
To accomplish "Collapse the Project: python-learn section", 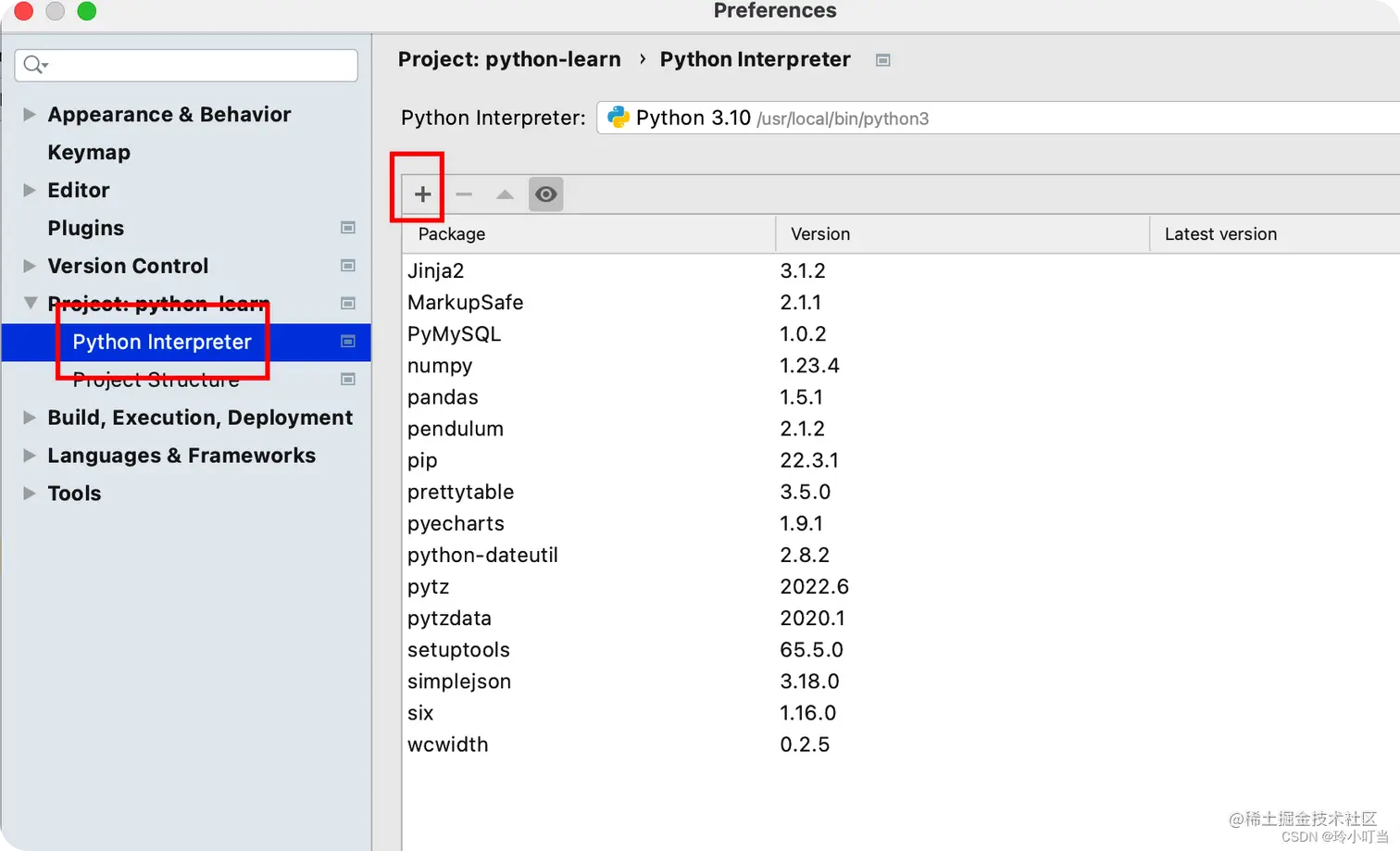I will (x=29, y=303).
